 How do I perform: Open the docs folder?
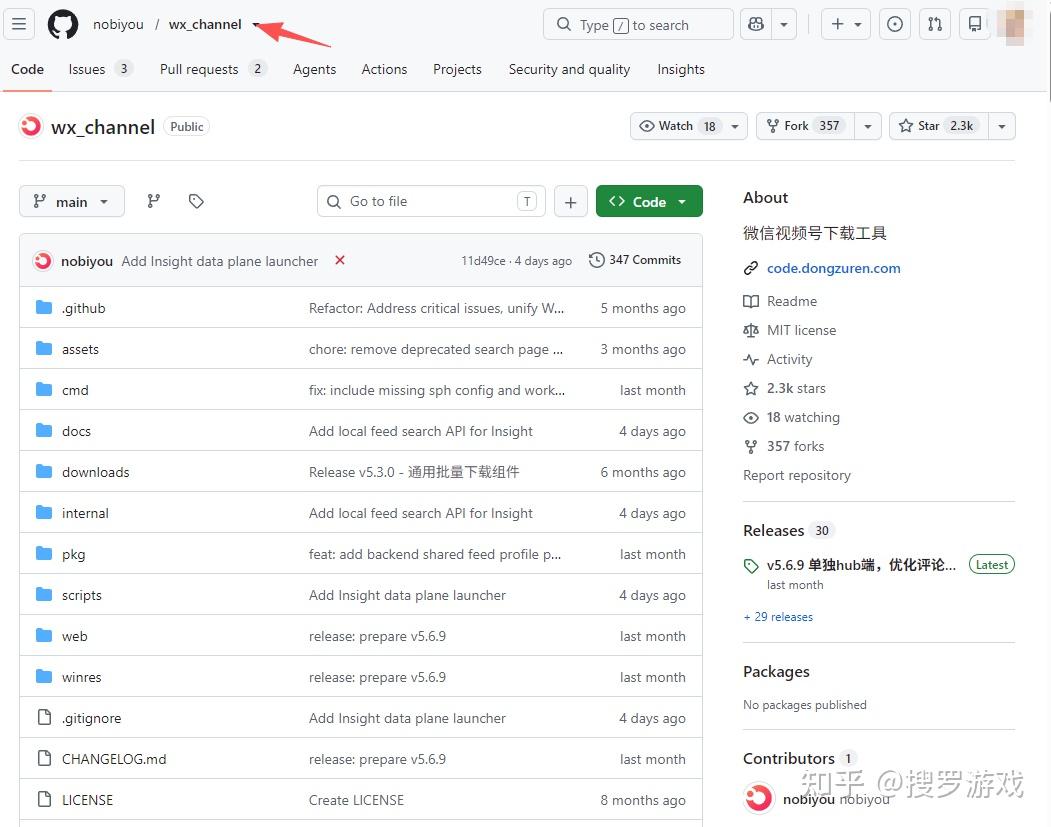tap(76, 431)
